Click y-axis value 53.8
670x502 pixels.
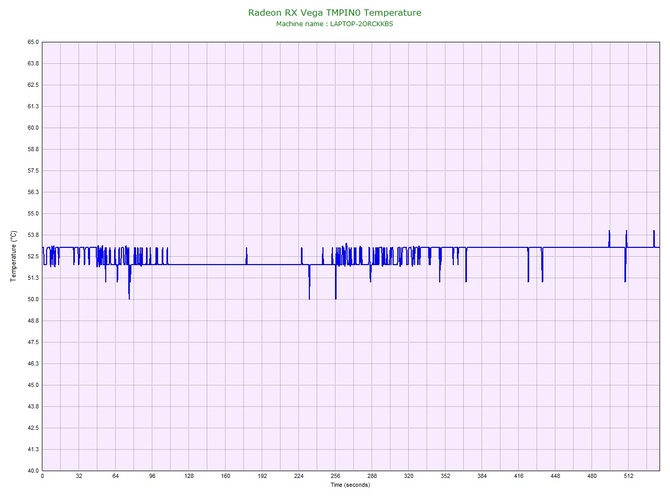coord(33,235)
